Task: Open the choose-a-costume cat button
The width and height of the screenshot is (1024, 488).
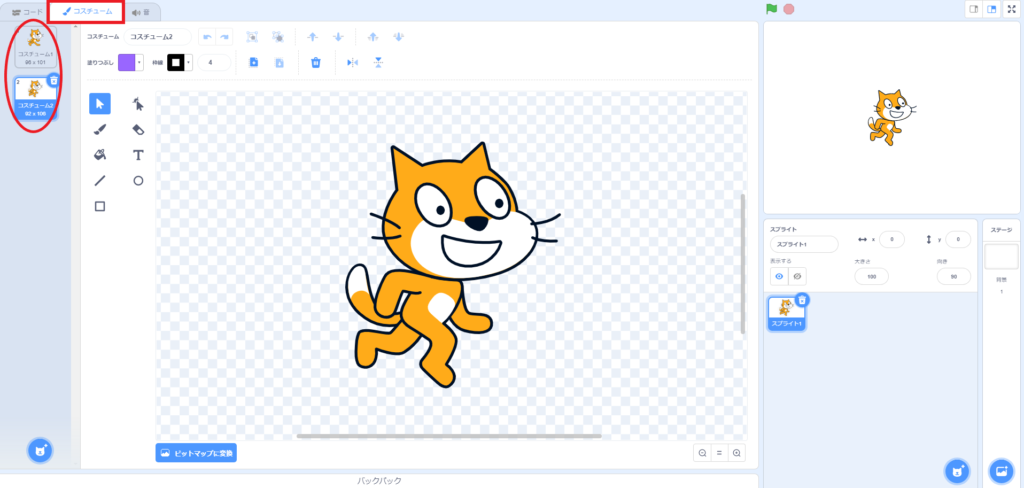Action: click(40, 450)
